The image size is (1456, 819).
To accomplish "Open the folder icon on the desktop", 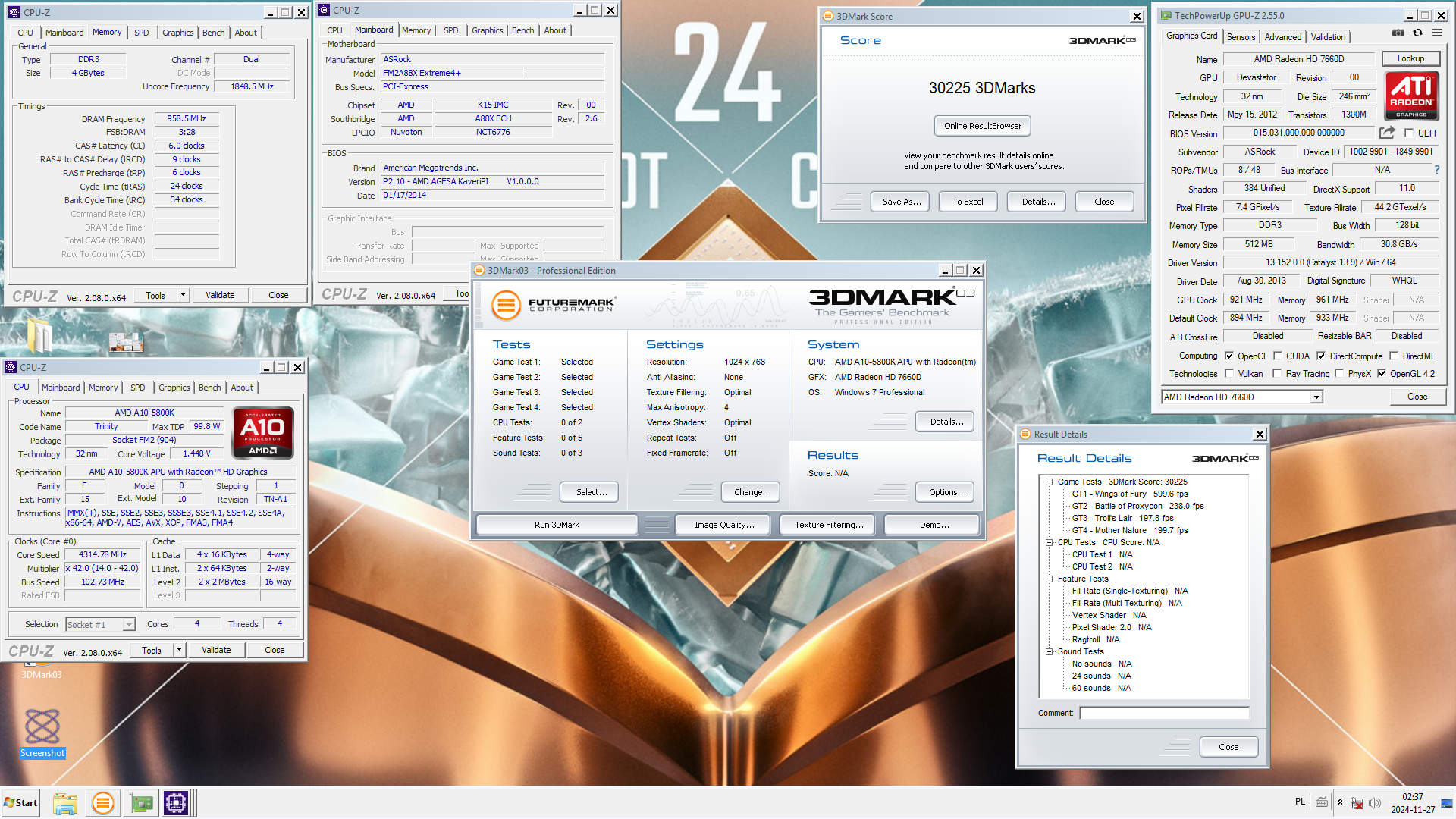I will point(39,336).
